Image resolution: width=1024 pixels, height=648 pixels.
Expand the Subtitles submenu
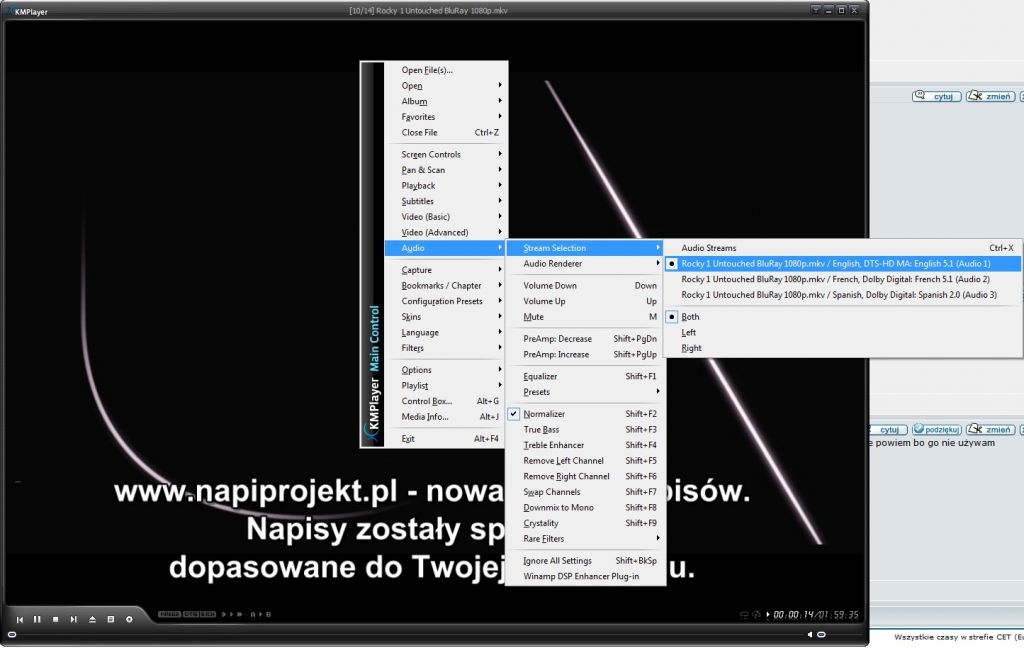[x=445, y=201]
